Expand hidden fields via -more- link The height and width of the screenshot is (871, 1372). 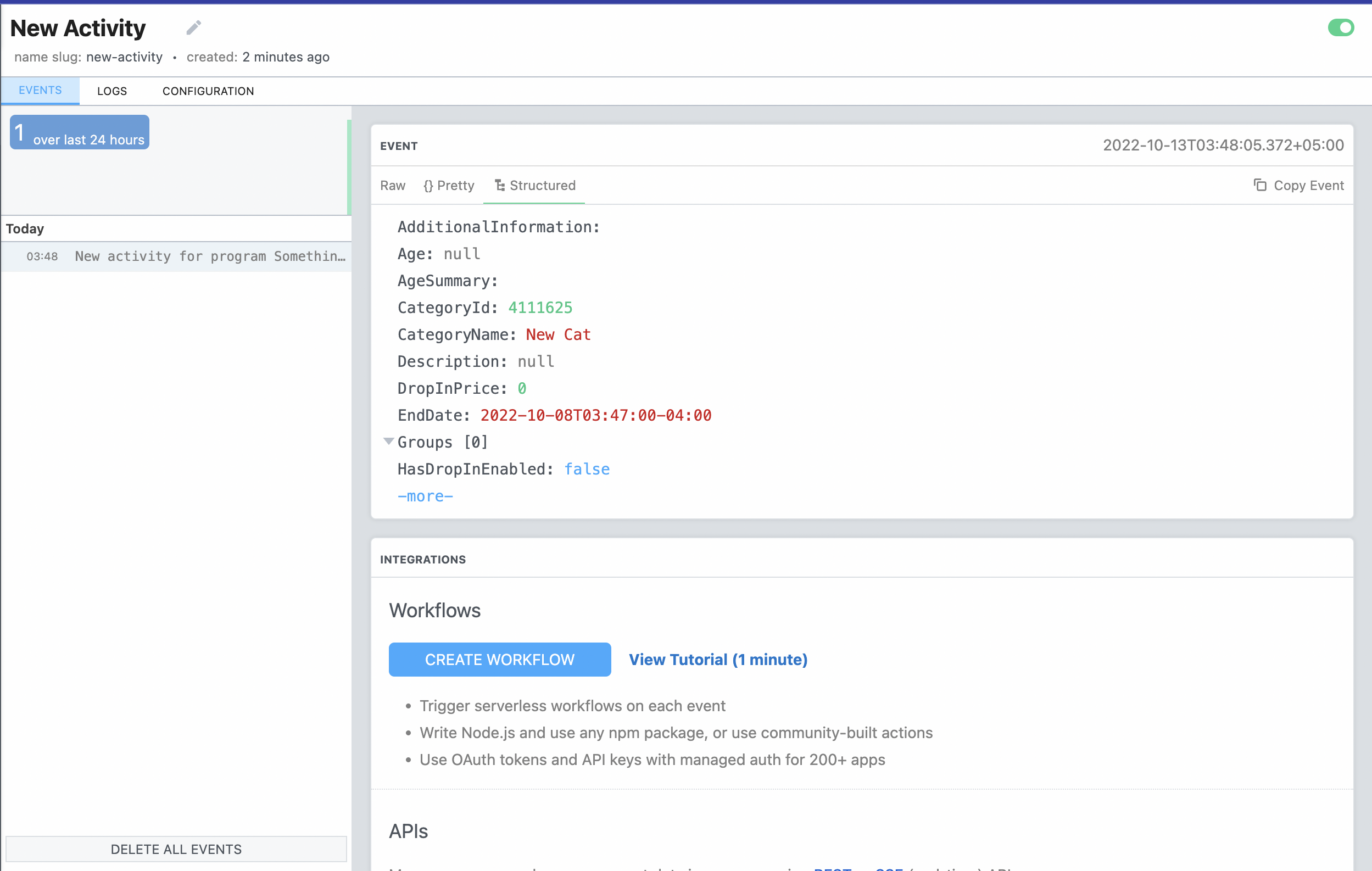pos(425,496)
